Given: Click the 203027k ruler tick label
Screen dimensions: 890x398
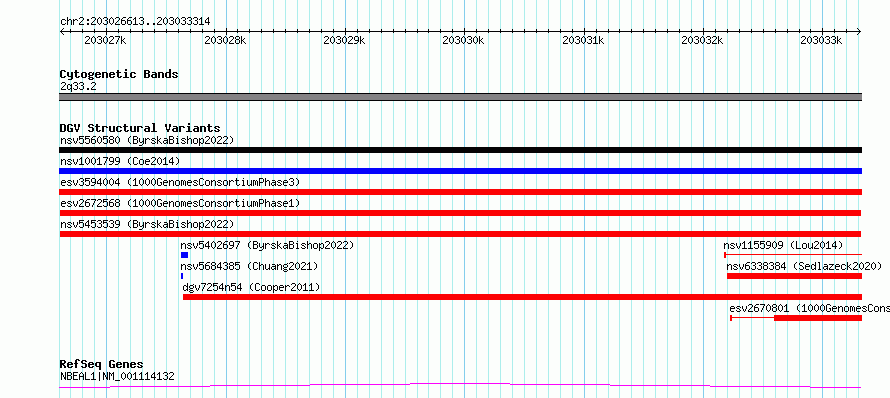Looking at the screenshot, I should 105,40.
